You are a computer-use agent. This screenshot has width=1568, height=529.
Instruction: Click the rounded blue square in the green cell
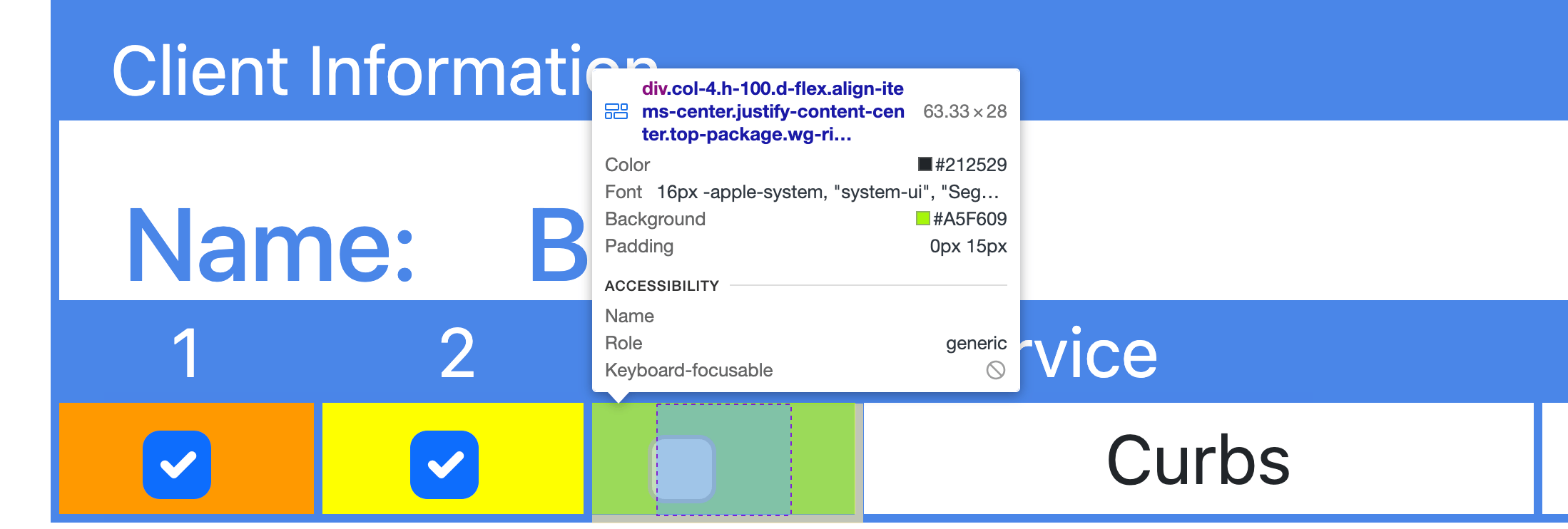point(683,468)
